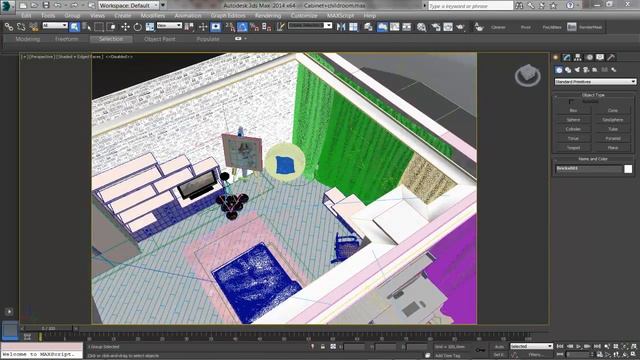Click the Edit Named Selection Sets icon
Viewport: 640px width, 360px height.
(280, 27)
